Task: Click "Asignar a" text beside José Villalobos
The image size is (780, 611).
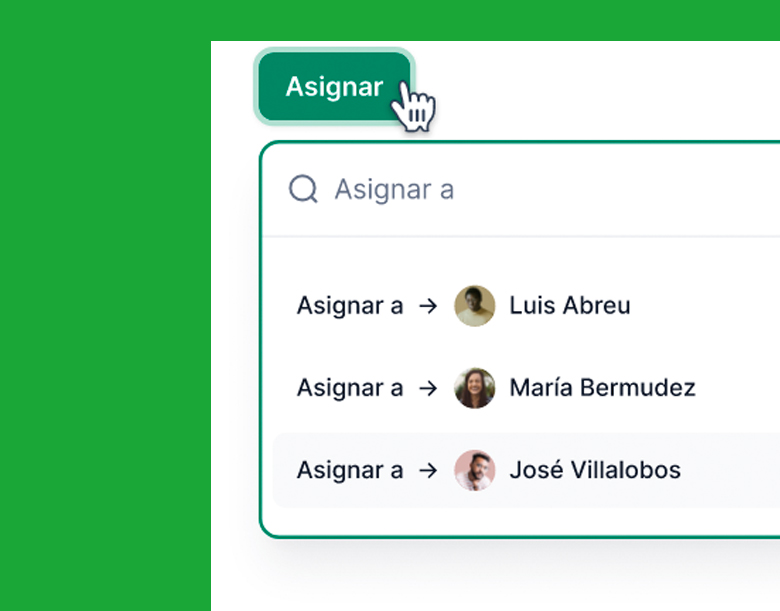Action: click(350, 471)
